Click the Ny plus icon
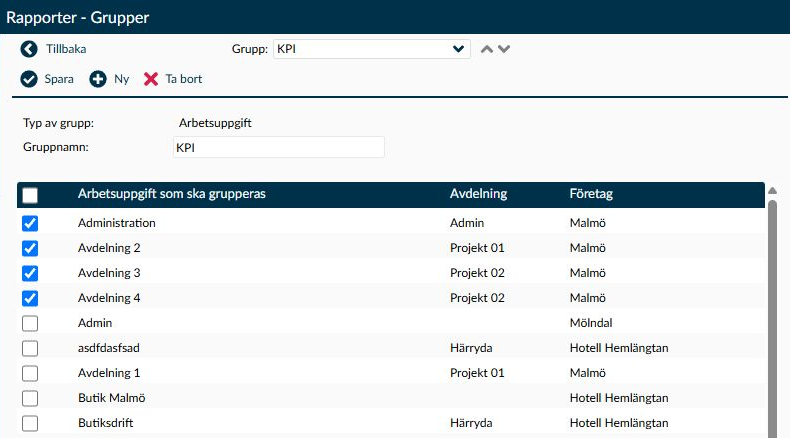 (98, 79)
